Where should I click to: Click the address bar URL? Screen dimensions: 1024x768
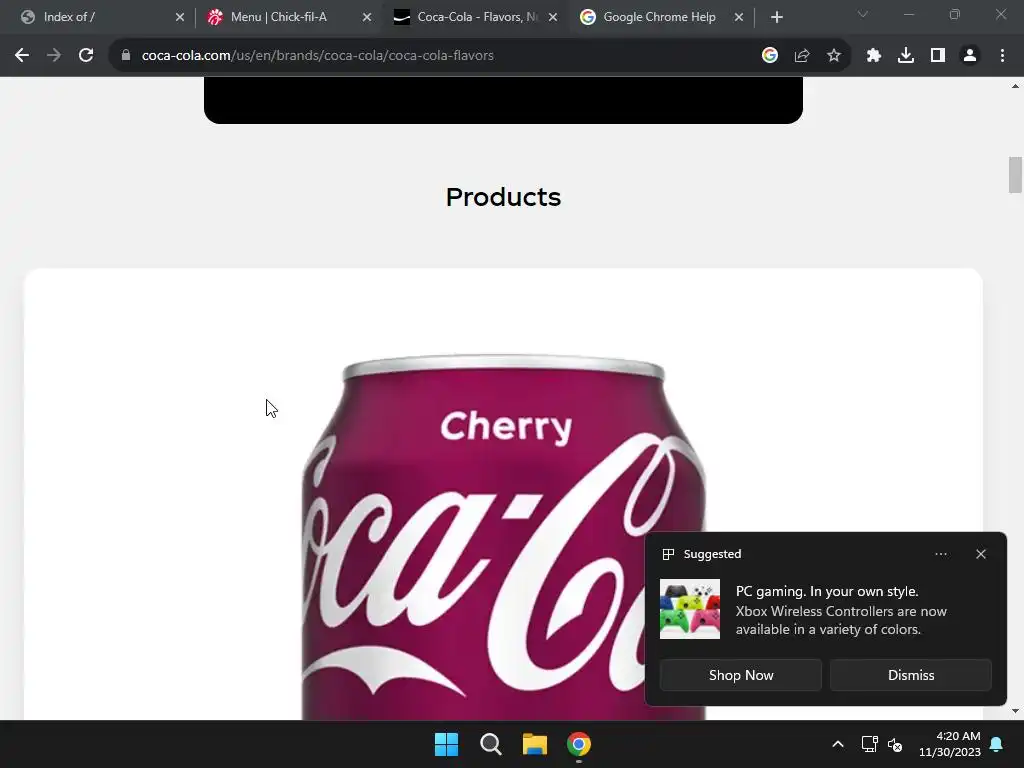pyautogui.click(x=317, y=56)
